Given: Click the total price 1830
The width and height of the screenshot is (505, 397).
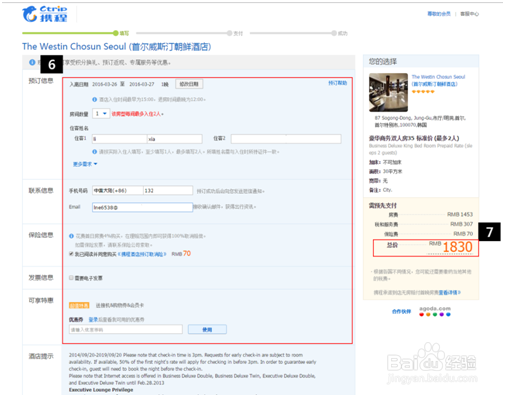Looking at the screenshot, I should tap(457, 247).
